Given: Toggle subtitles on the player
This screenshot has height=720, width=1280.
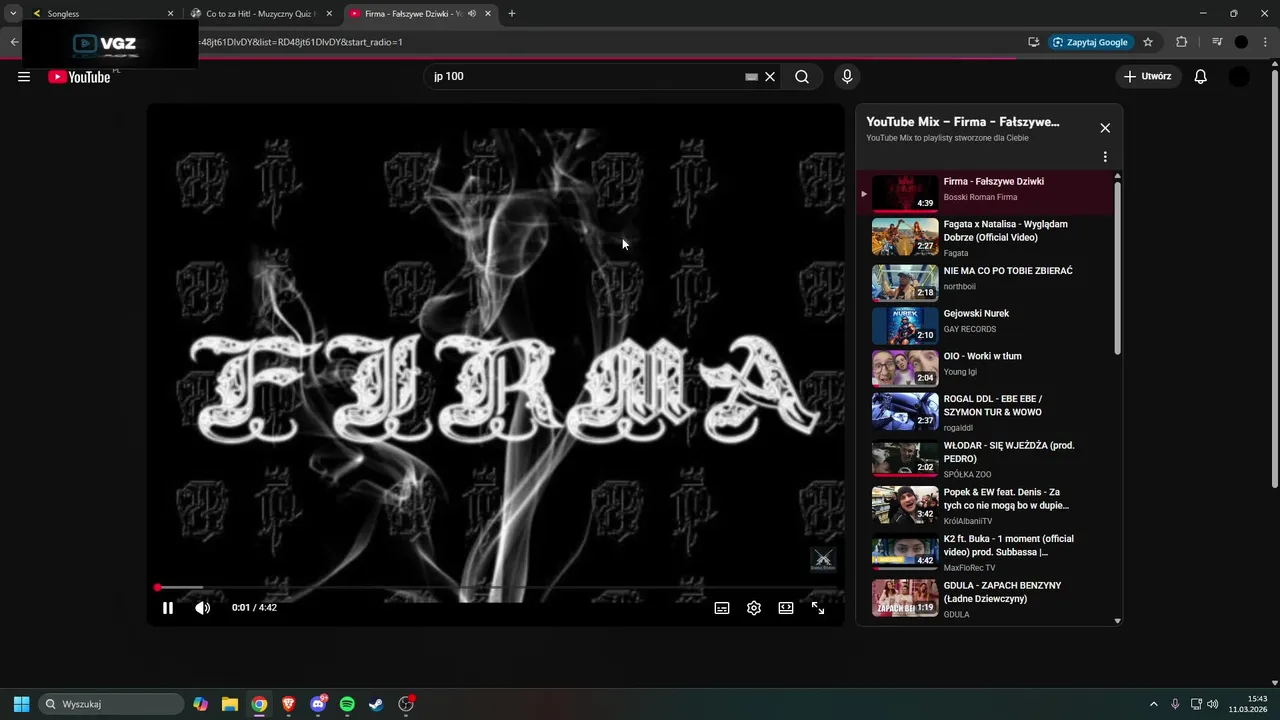Looking at the screenshot, I should [722, 608].
